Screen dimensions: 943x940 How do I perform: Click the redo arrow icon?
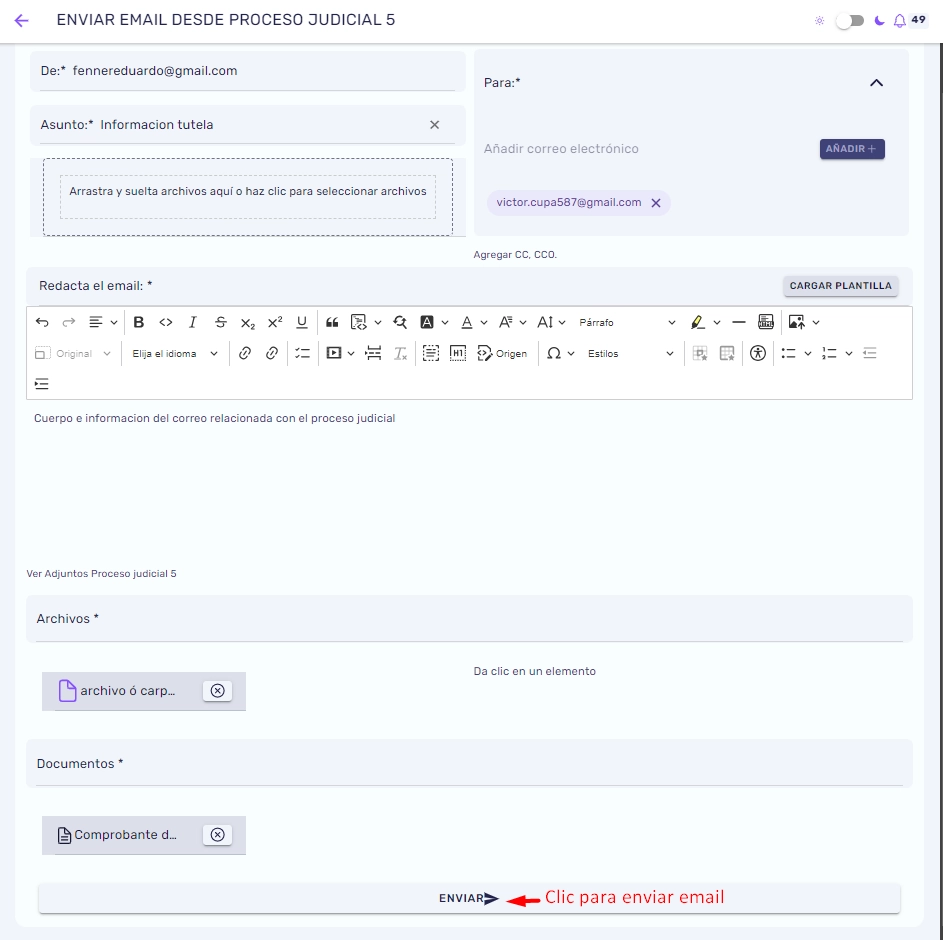(x=69, y=322)
